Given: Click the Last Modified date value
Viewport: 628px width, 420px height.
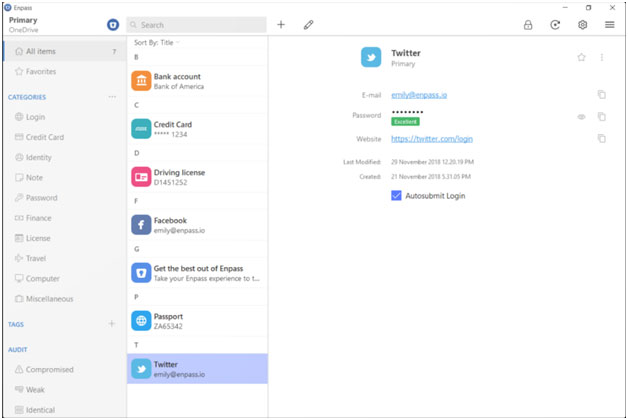Looking at the screenshot, I should coord(433,162).
